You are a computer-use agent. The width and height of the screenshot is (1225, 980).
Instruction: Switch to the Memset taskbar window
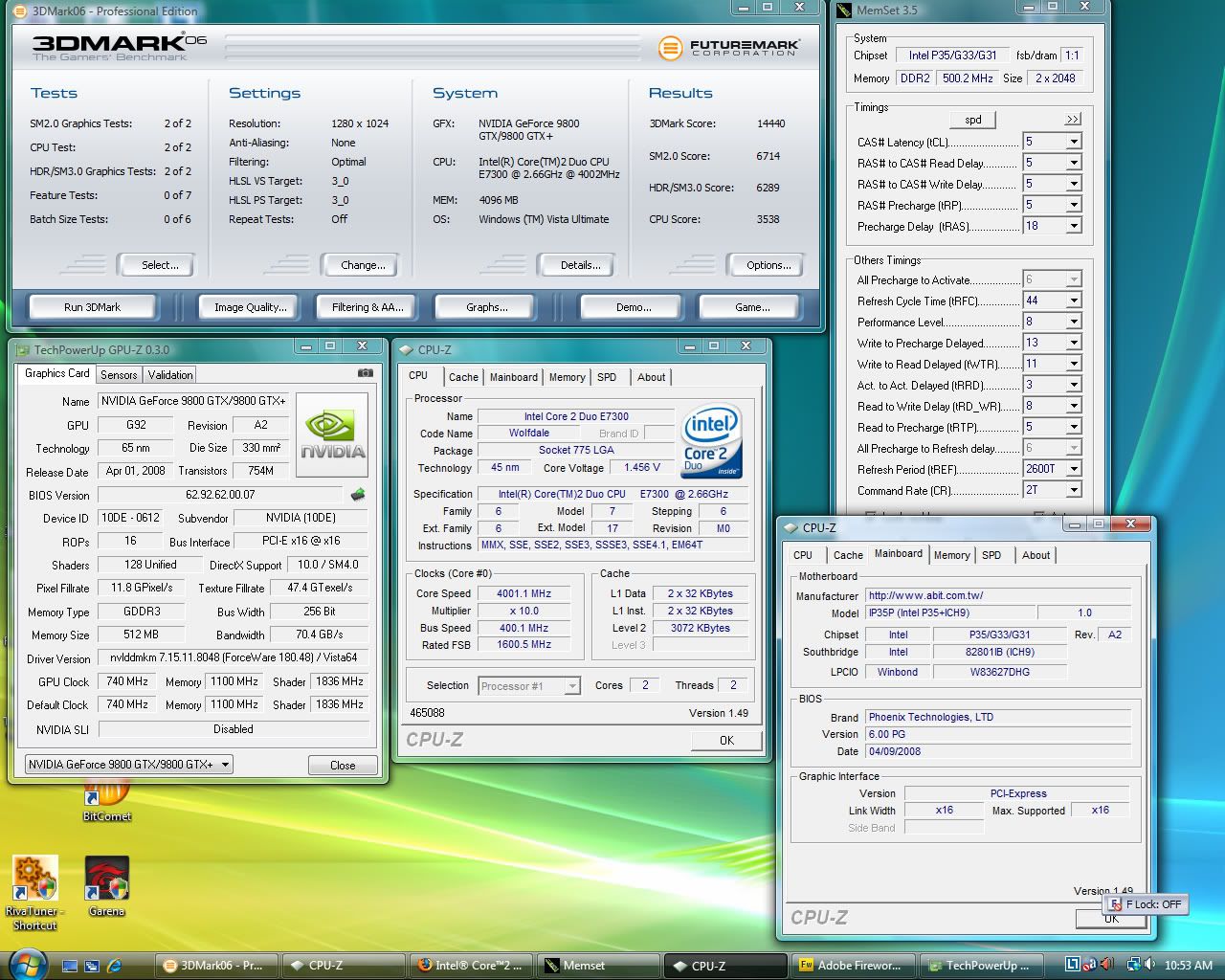[584, 966]
